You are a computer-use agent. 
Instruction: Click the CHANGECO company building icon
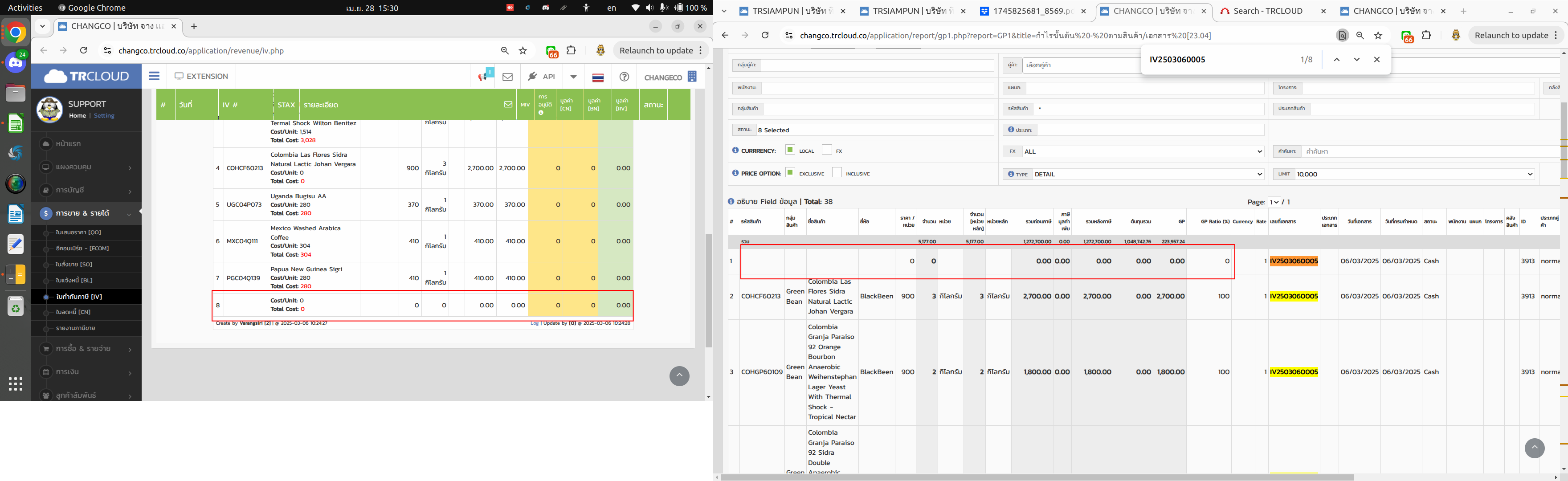[x=692, y=77]
